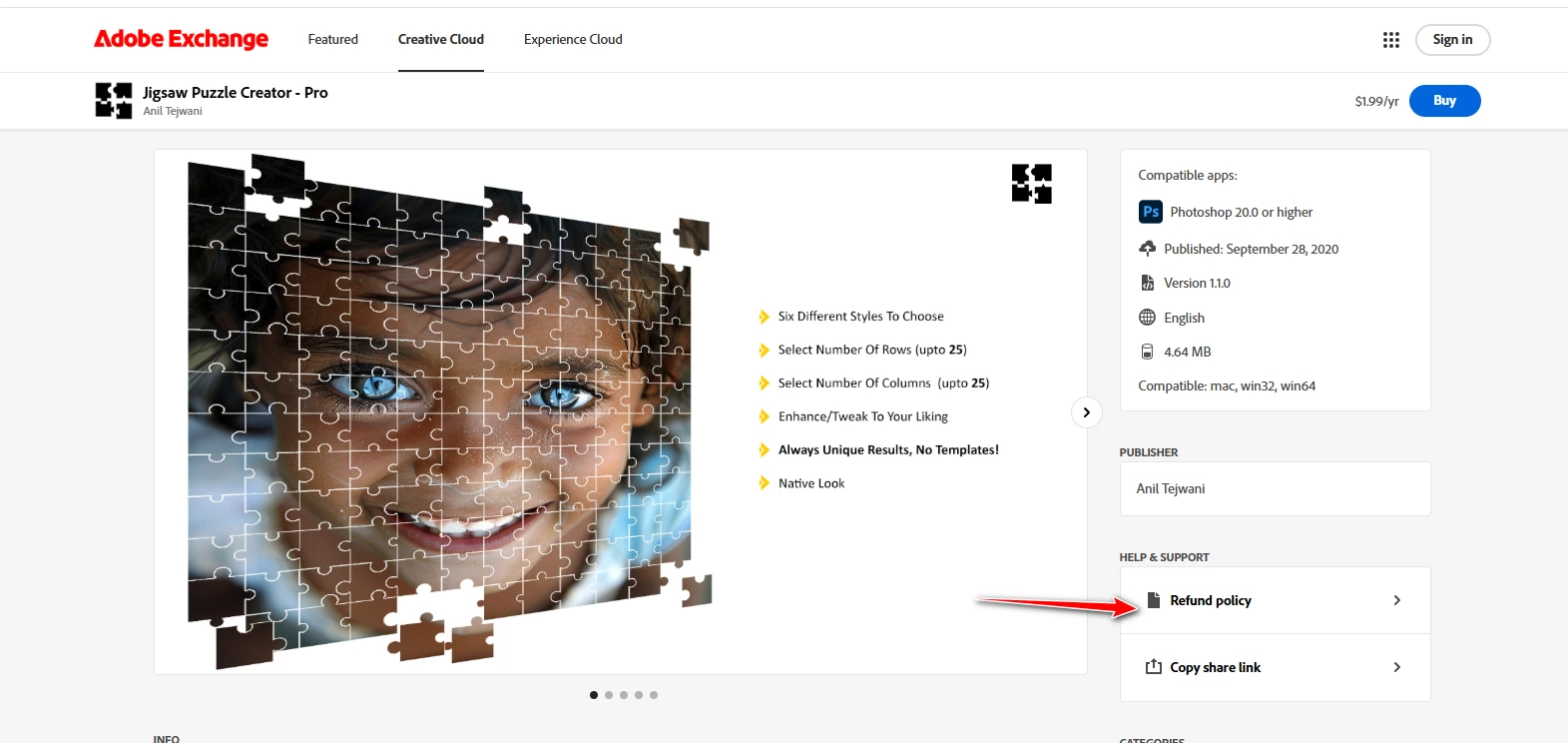Select the fourth carousel dot indicator
The height and width of the screenshot is (743, 1568).
click(x=639, y=695)
